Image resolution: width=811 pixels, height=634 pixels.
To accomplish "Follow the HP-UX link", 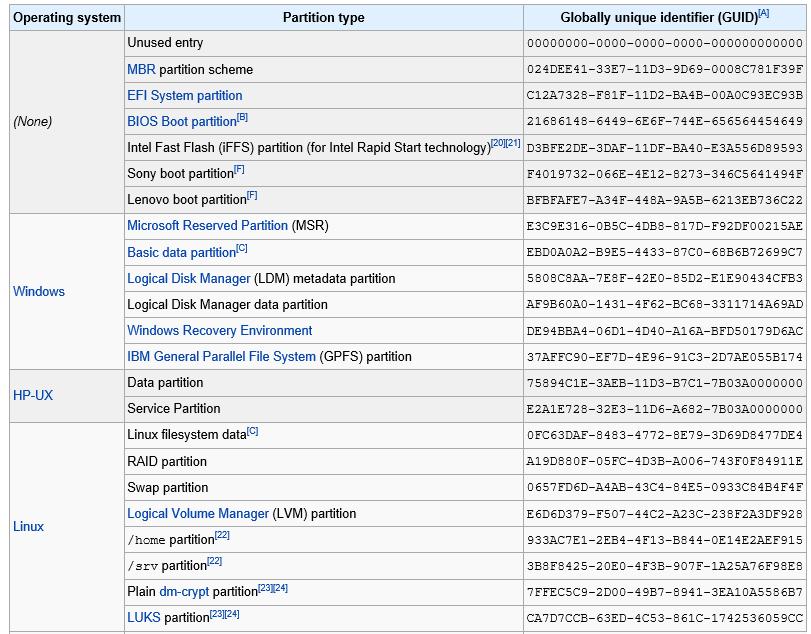I will pyautogui.click(x=33, y=395).
